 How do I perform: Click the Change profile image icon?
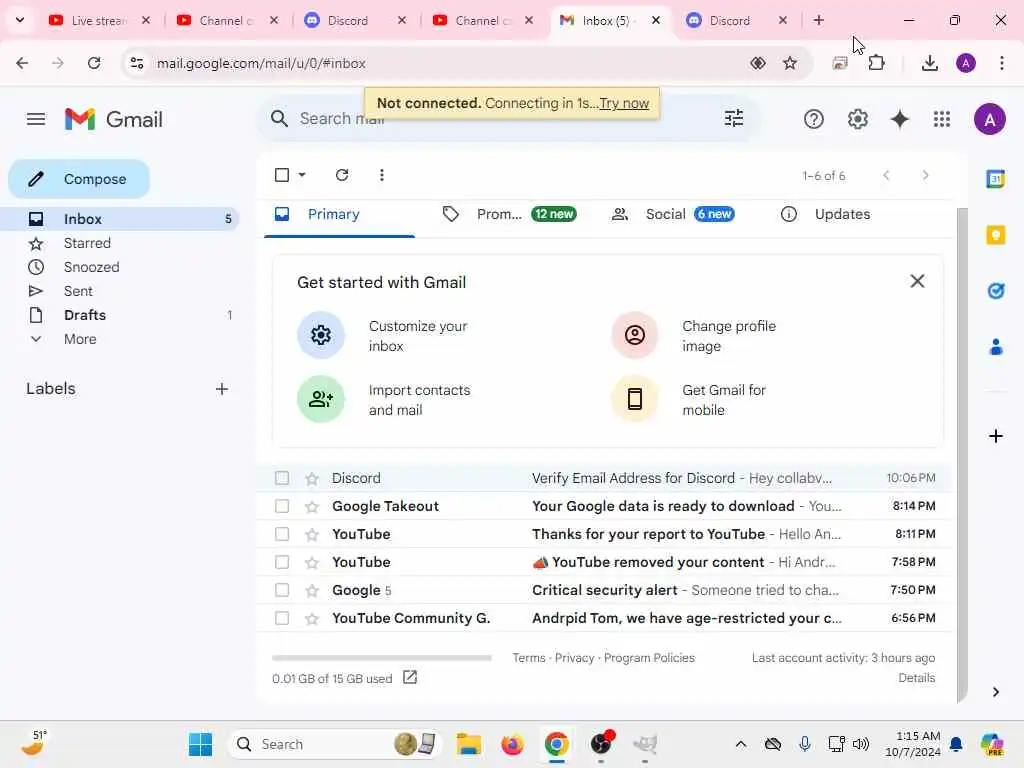[634, 335]
